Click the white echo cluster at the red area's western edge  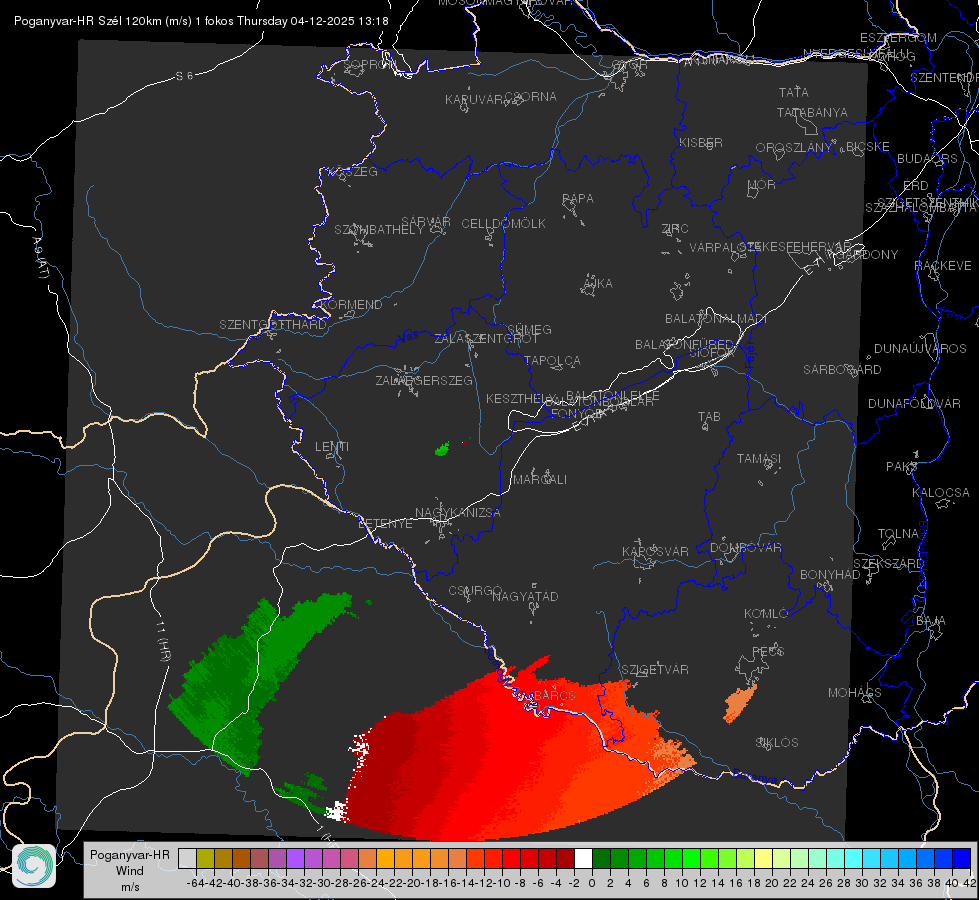pyautogui.click(x=358, y=748)
